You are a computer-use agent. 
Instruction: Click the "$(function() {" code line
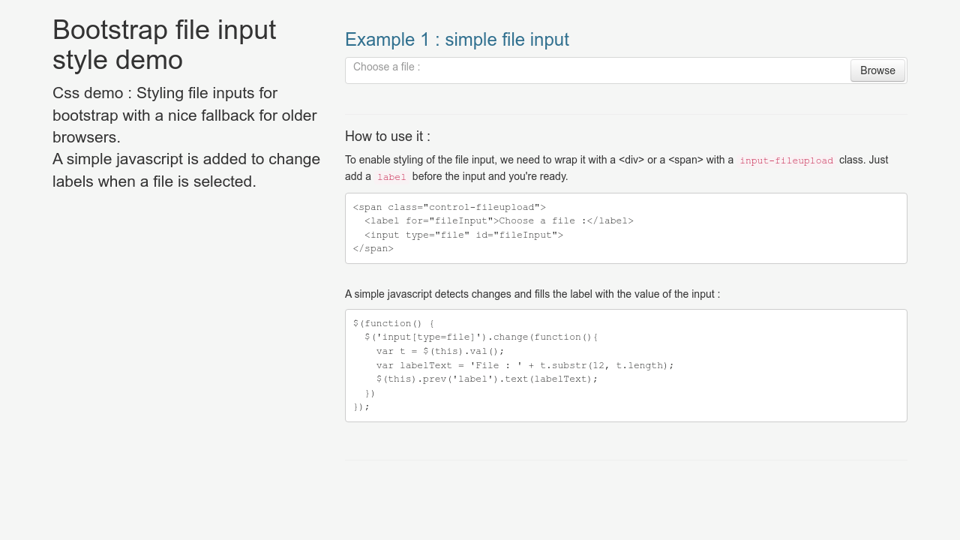click(394, 323)
